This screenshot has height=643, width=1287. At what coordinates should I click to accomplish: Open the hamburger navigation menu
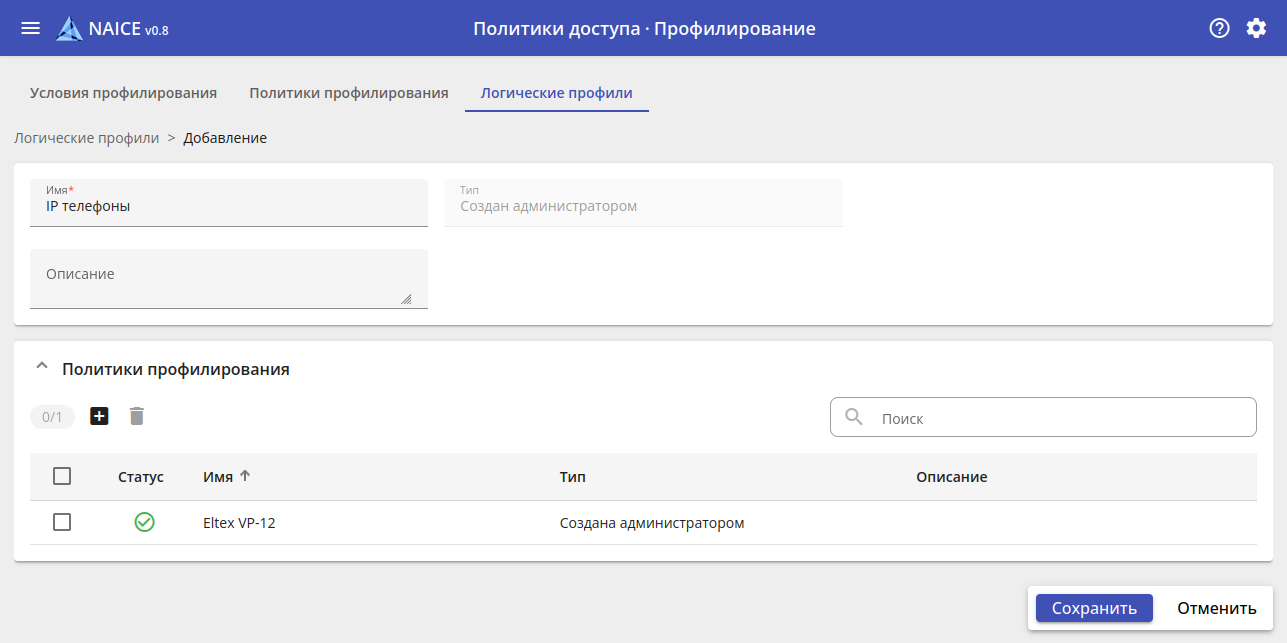pos(31,28)
